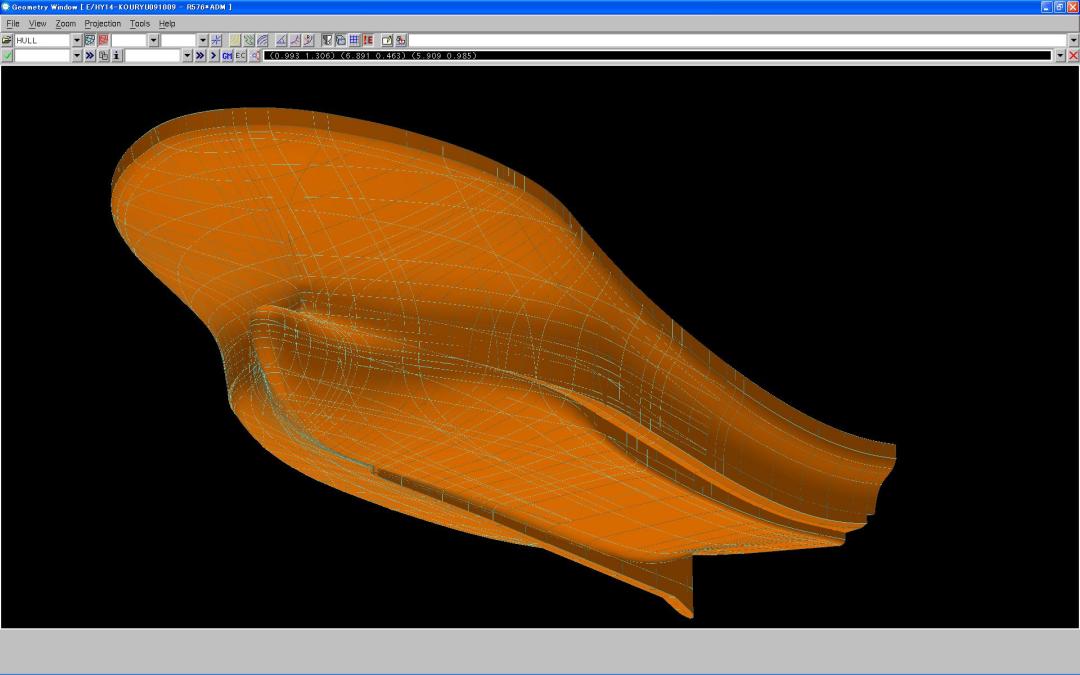Click the info 'i' icon
This screenshot has height=675, width=1080.
point(117,56)
